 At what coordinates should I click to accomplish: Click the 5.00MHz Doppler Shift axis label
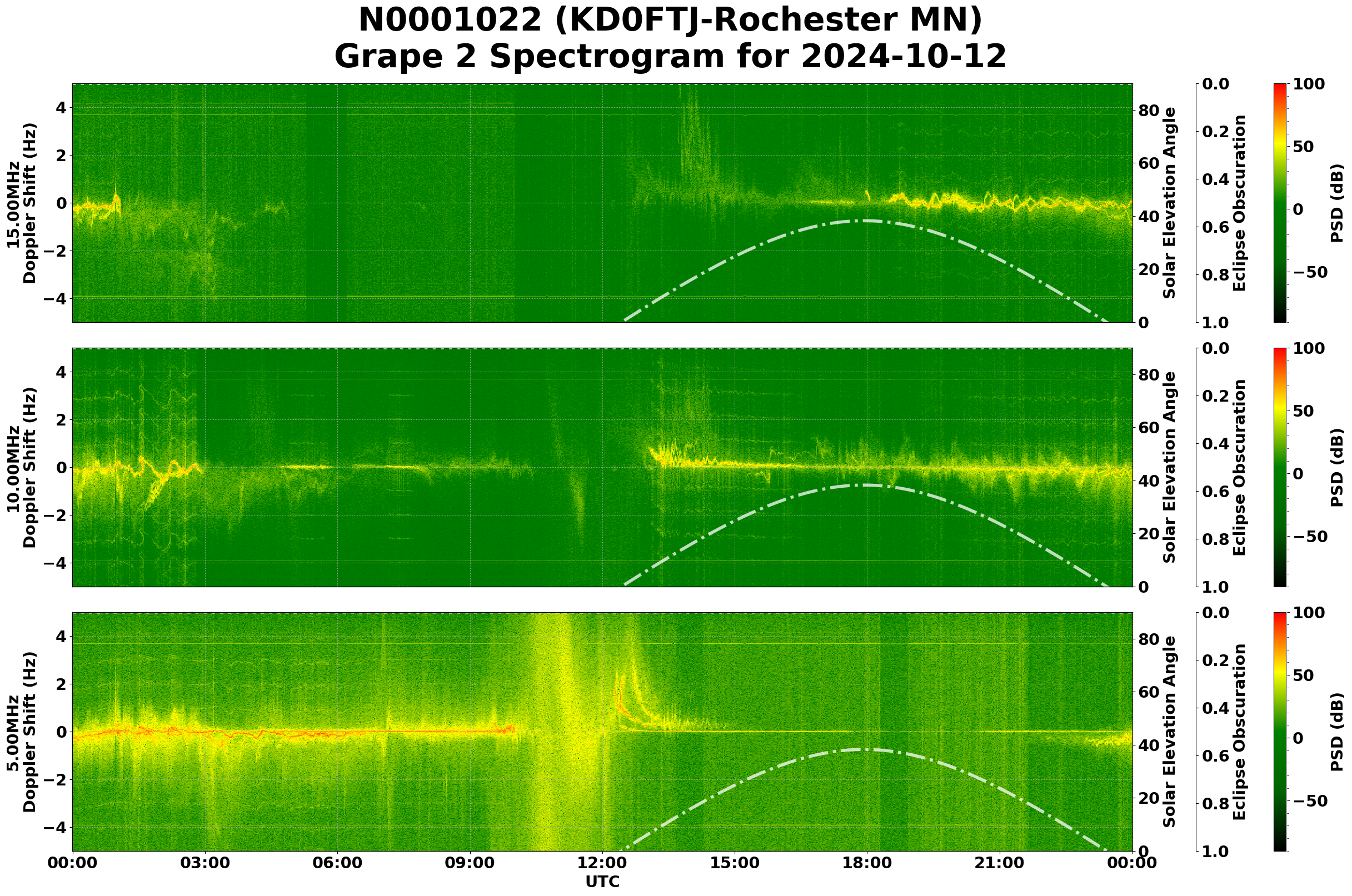coord(21,732)
